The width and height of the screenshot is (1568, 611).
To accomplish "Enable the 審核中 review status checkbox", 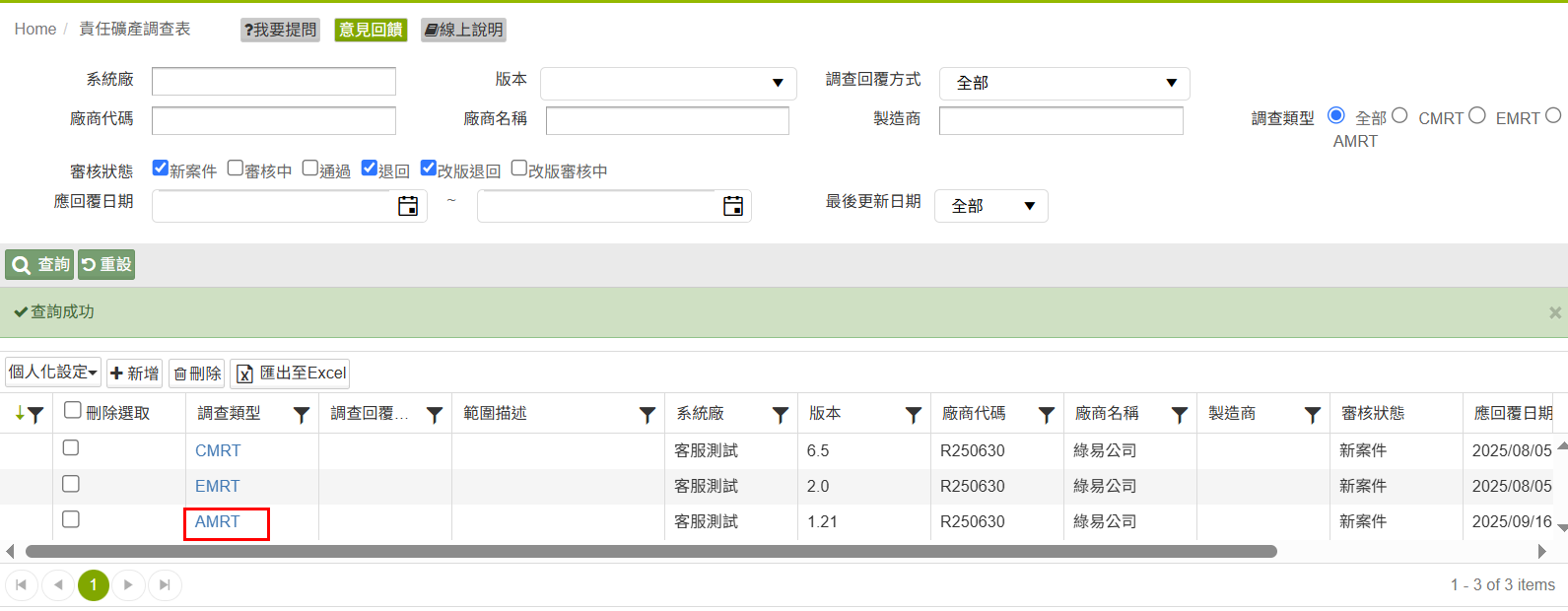I will pos(236,168).
